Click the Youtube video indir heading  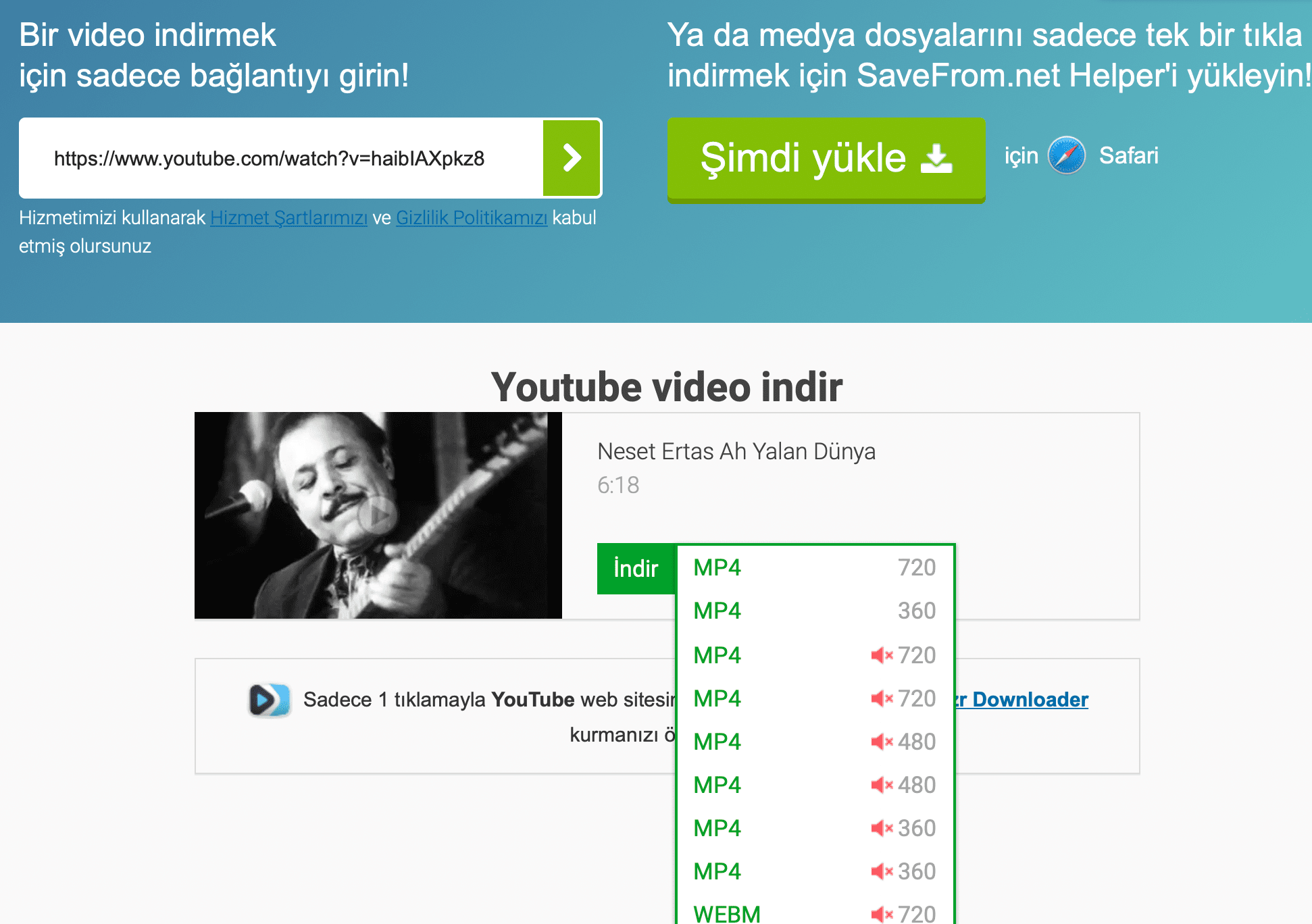coord(667,387)
